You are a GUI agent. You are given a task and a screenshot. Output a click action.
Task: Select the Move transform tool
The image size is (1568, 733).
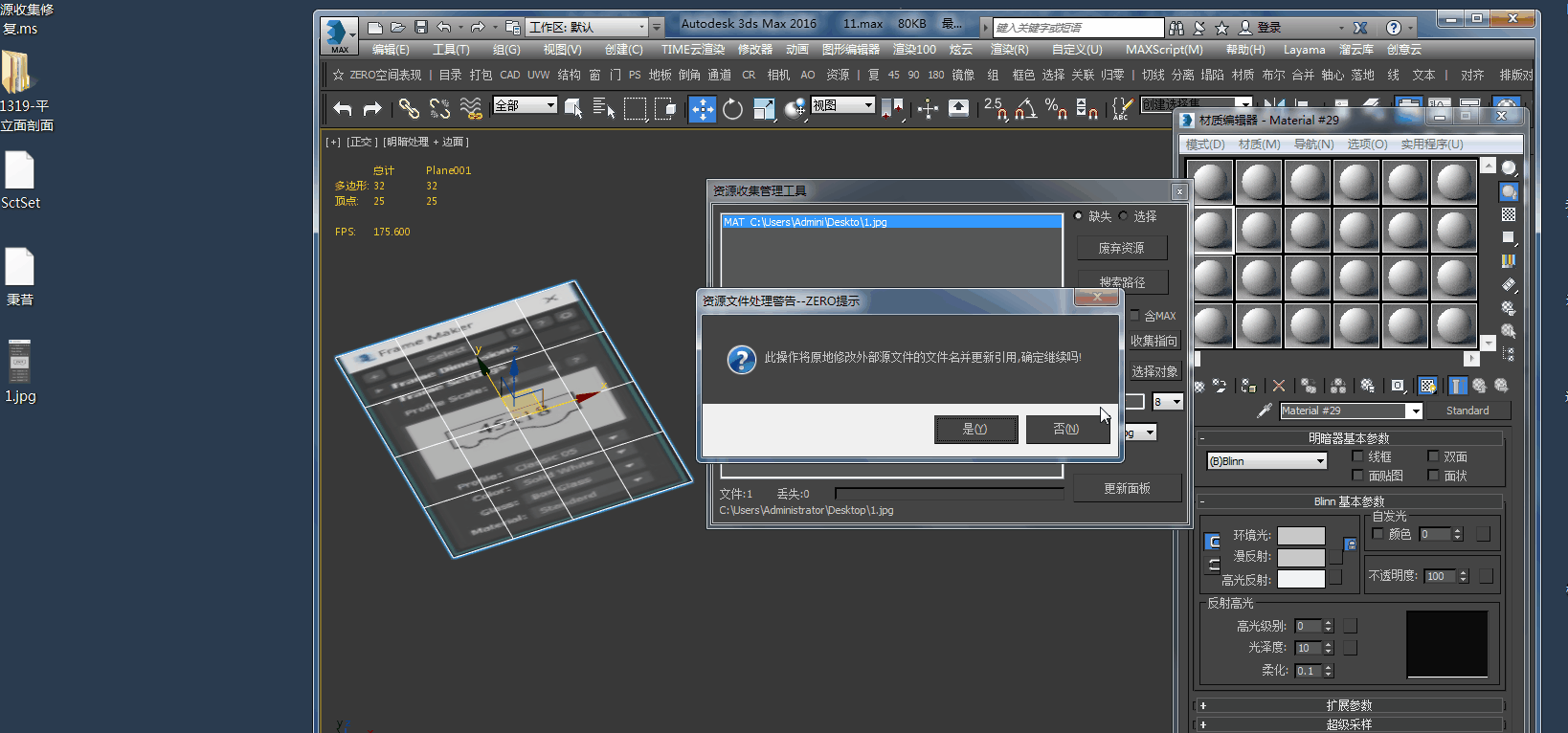(x=702, y=109)
